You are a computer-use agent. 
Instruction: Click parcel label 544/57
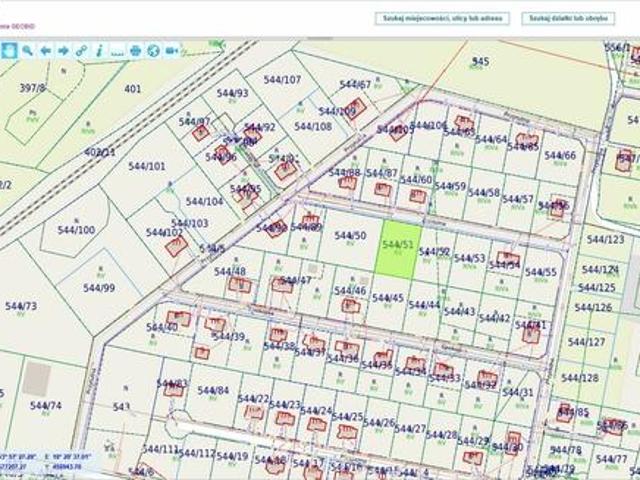(518, 199)
